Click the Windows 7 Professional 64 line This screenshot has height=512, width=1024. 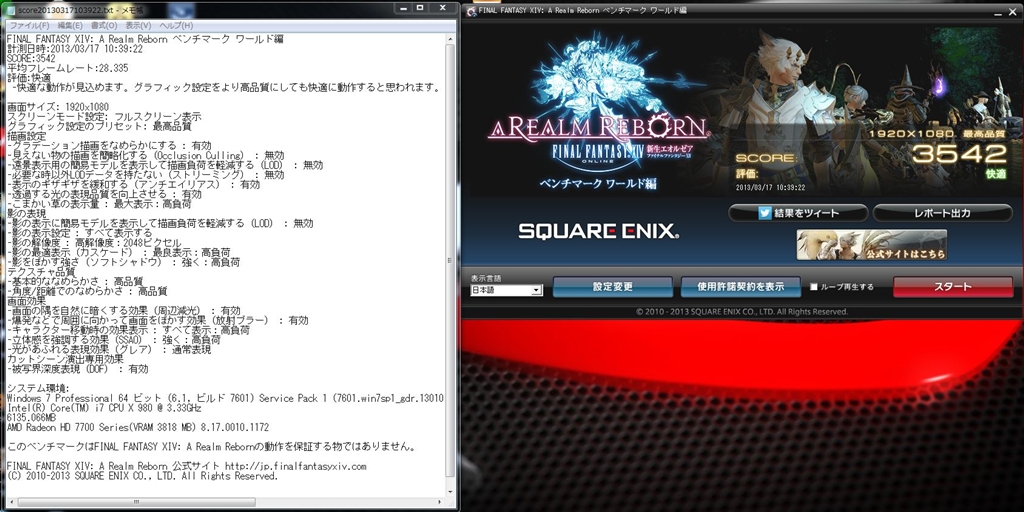225,398
